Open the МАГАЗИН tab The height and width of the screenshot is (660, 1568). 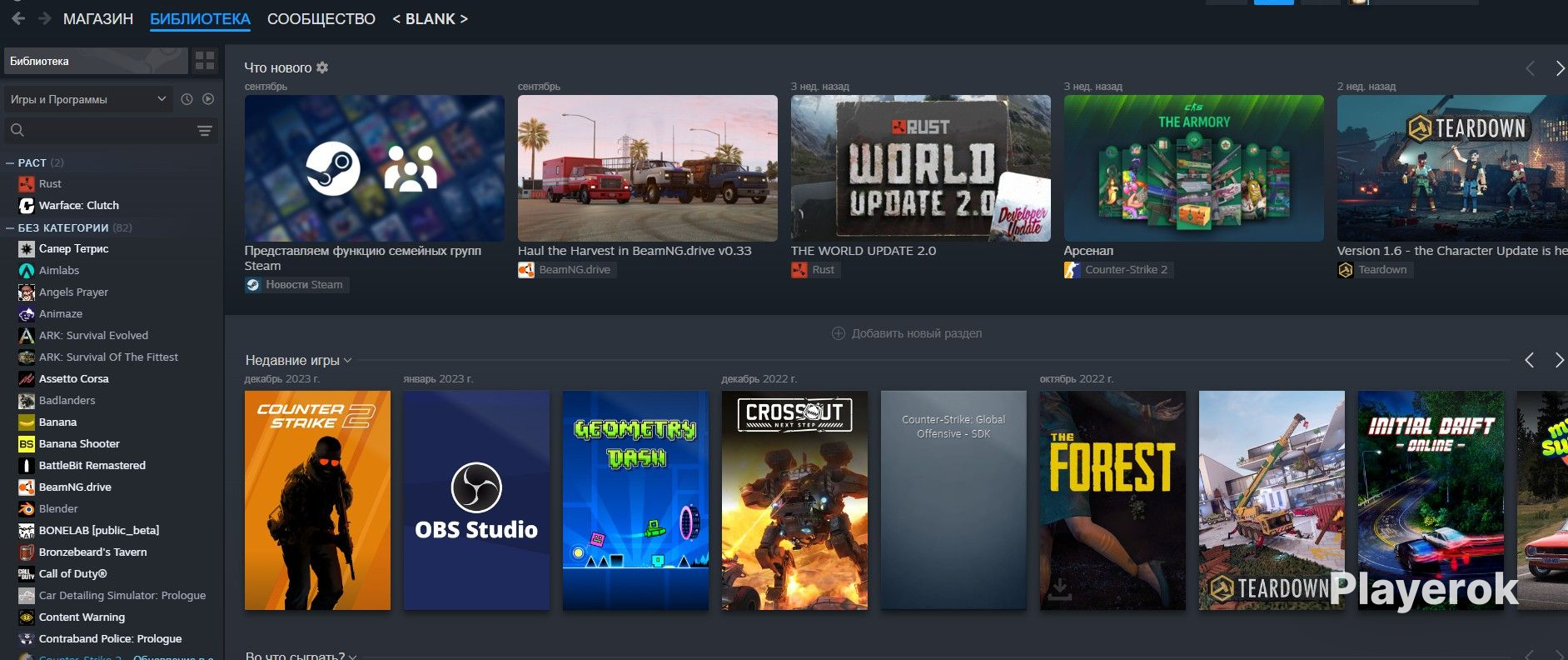pos(98,18)
